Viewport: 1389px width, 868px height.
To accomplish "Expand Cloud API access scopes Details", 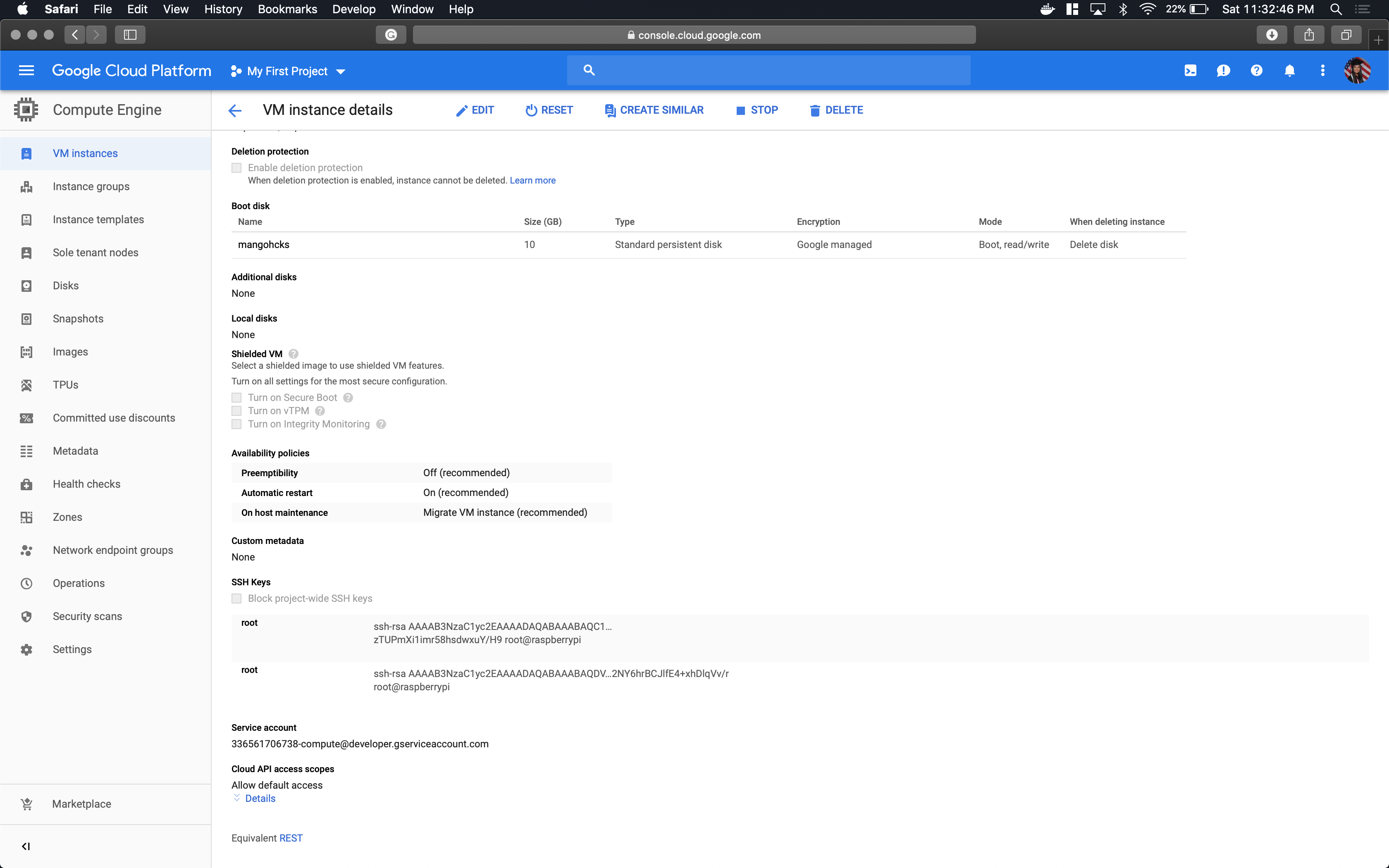I will 260,798.
